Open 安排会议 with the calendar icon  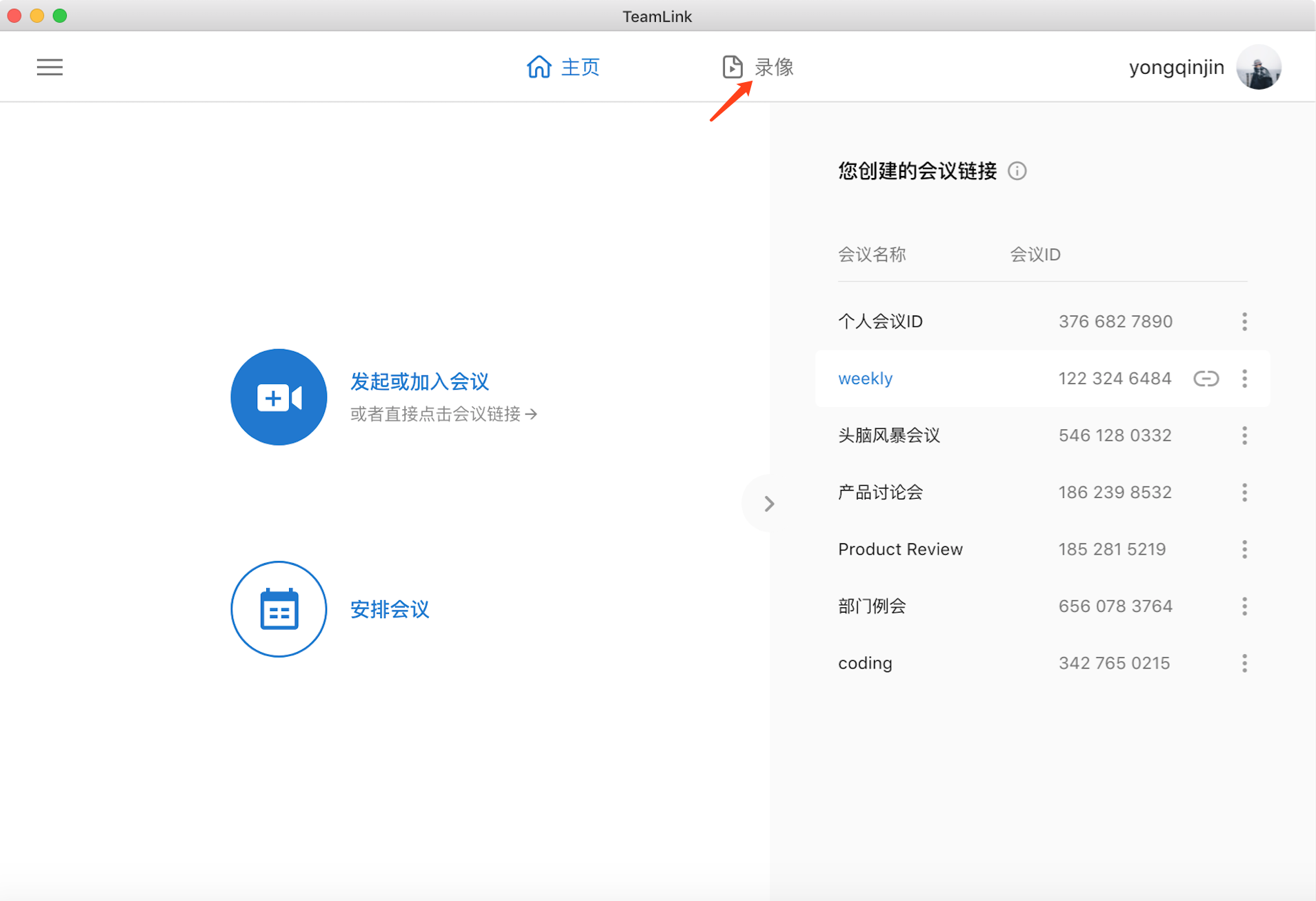[278, 609]
